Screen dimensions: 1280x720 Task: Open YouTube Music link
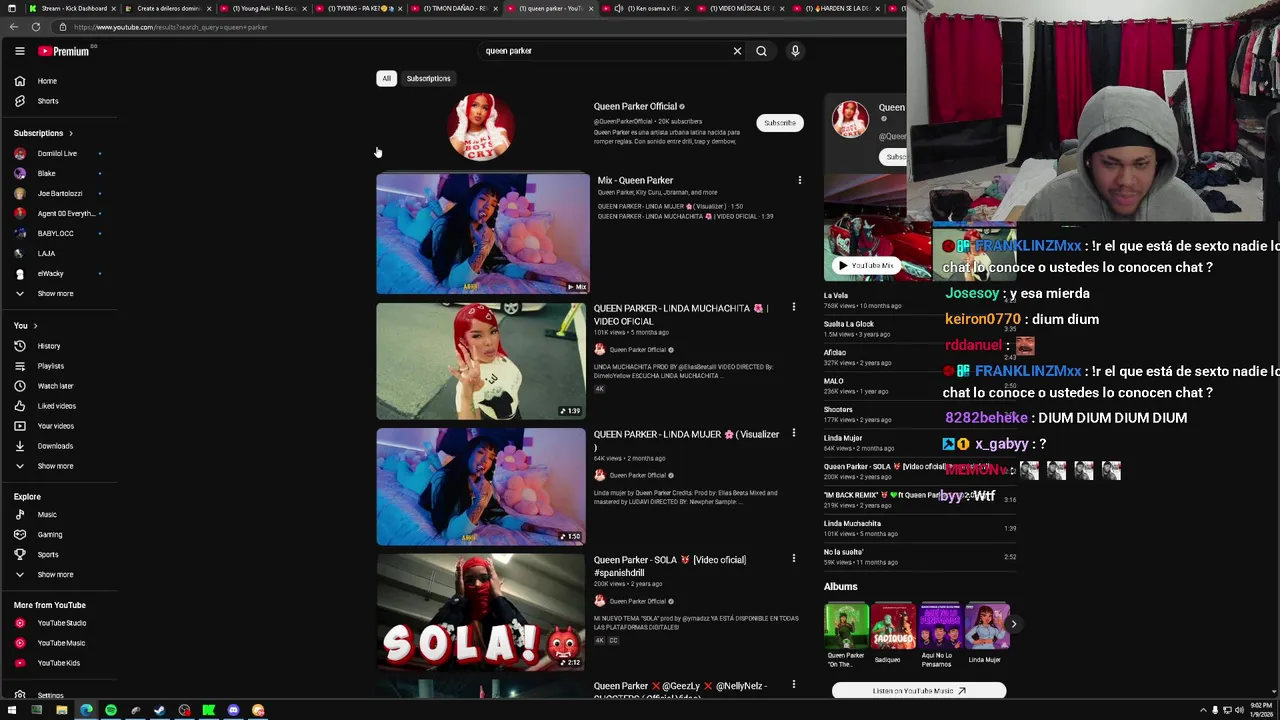click(x=60, y=643)
